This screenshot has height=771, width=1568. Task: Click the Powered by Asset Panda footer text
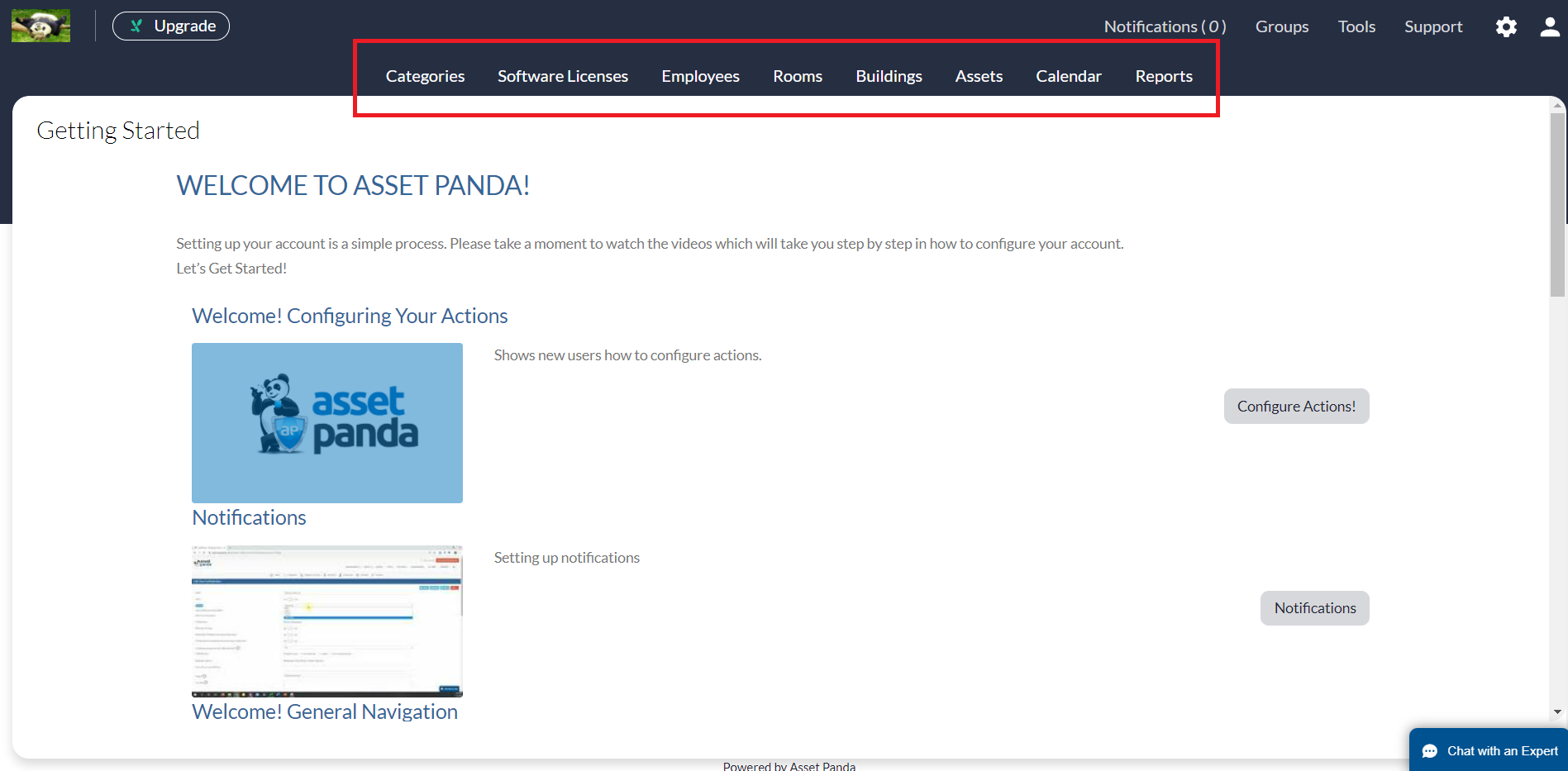coord(789,766)
